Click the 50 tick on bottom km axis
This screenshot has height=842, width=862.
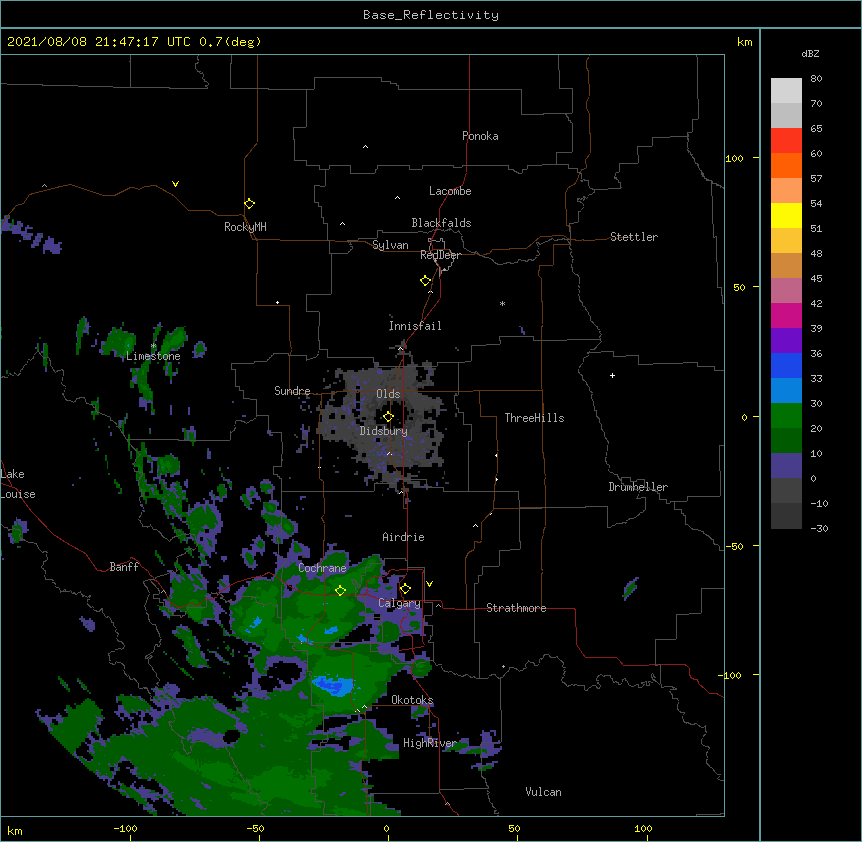click(x=514, y=828)
